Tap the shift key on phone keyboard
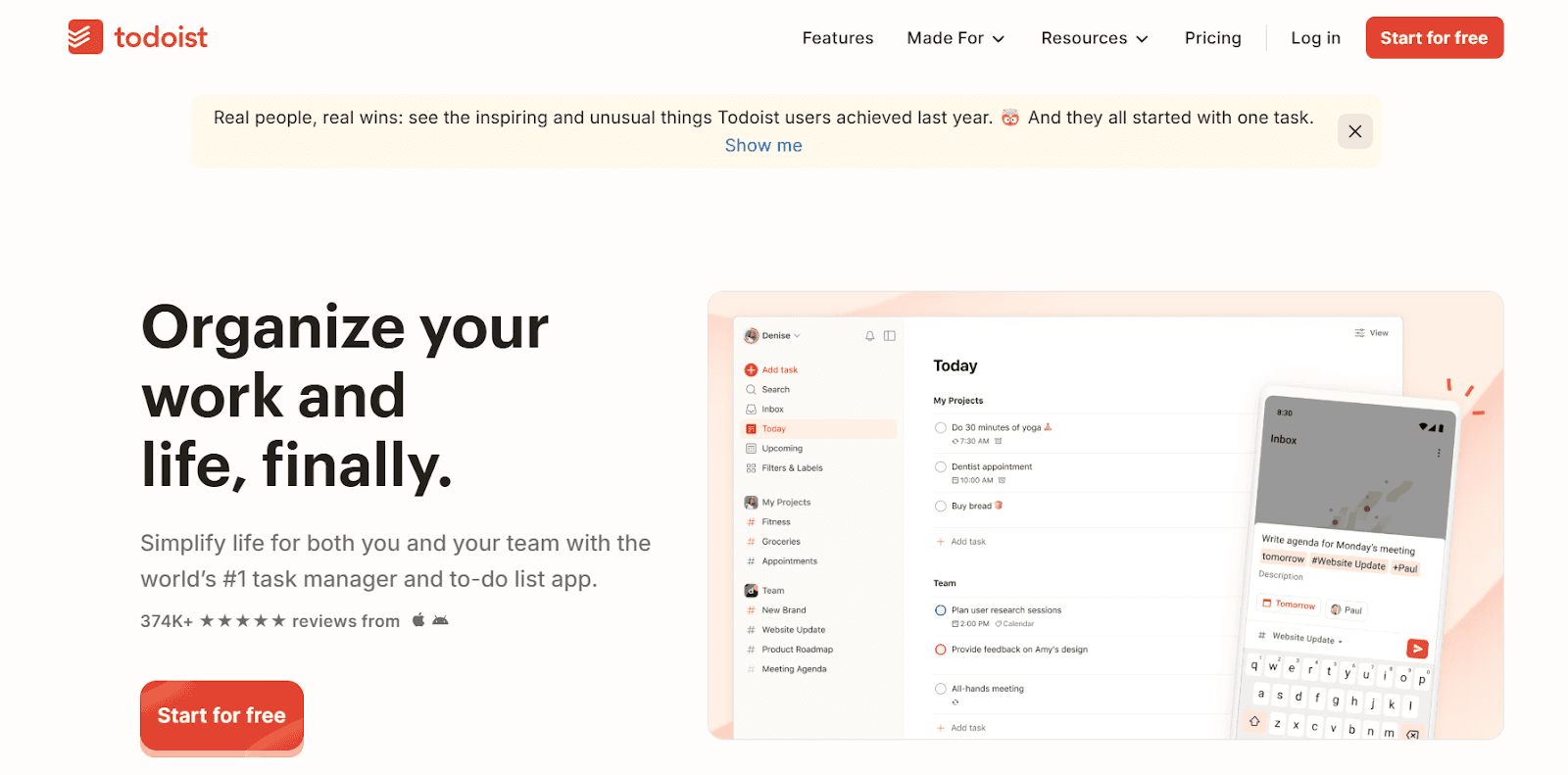 pyautogui.click(x=1254, y=721)
